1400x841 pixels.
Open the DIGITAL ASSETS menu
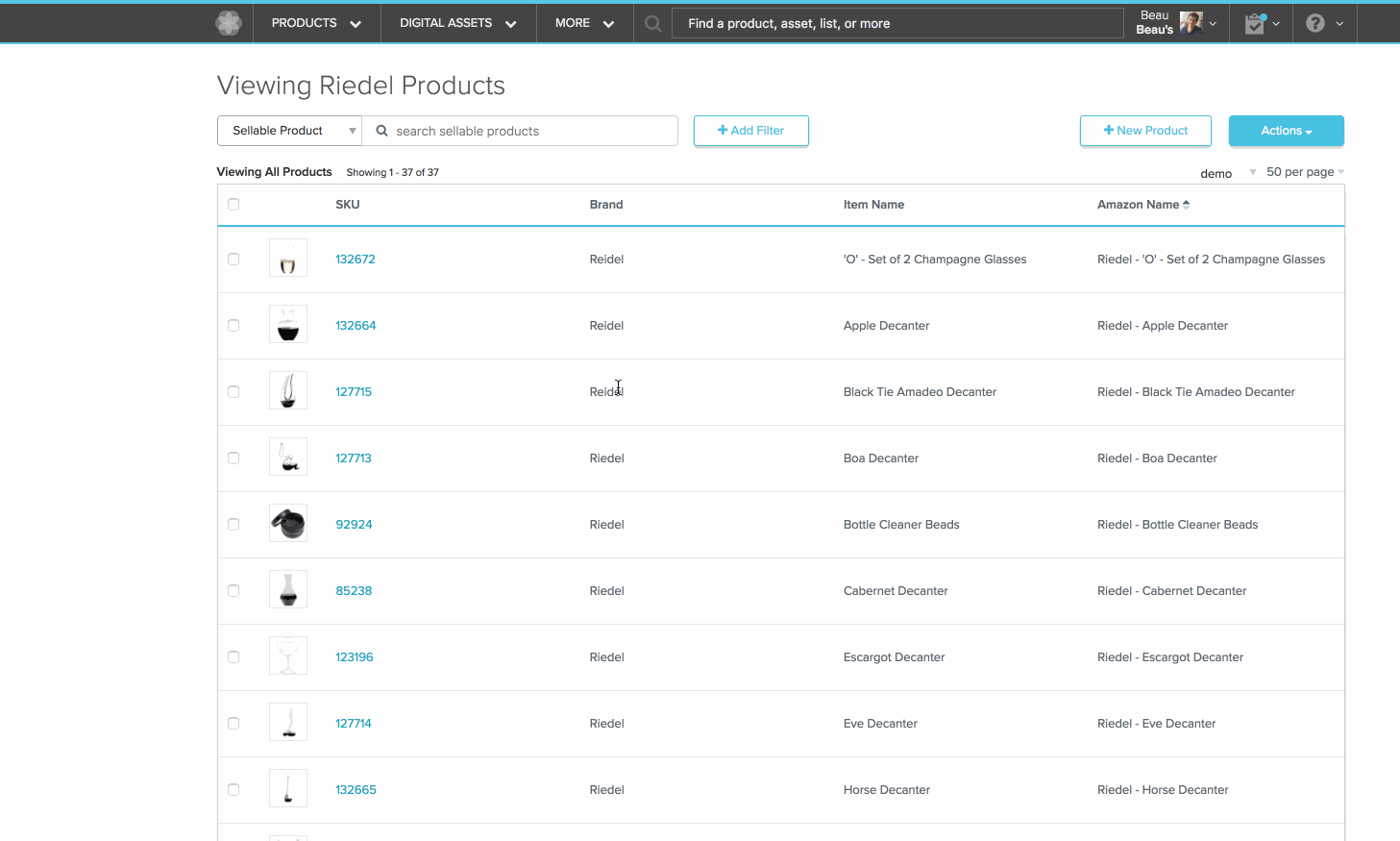457,23
